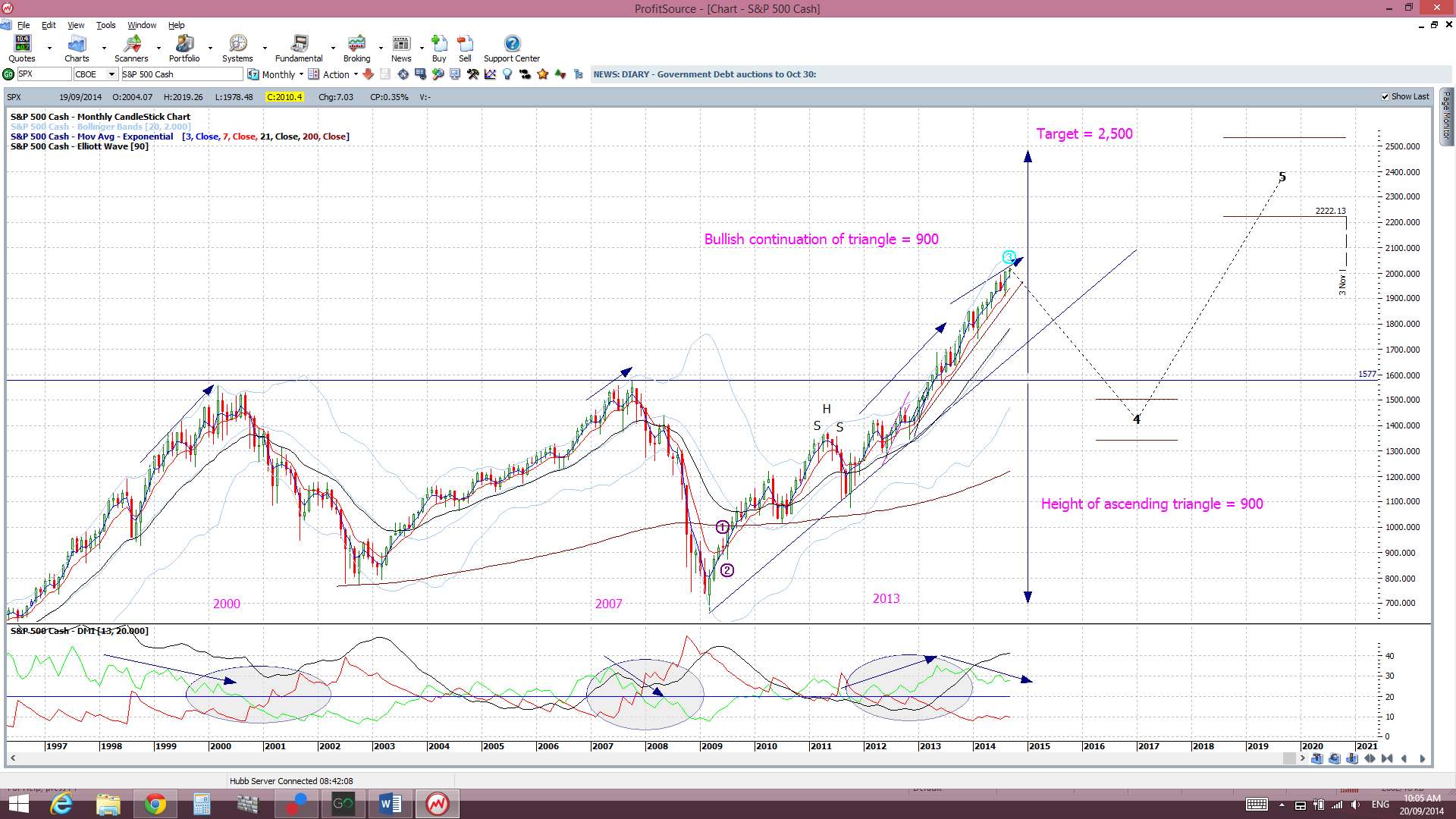Click the Page Monitor side tab
The height and width of the screenshot is (819, 1456).
[x=1447, y=116]
